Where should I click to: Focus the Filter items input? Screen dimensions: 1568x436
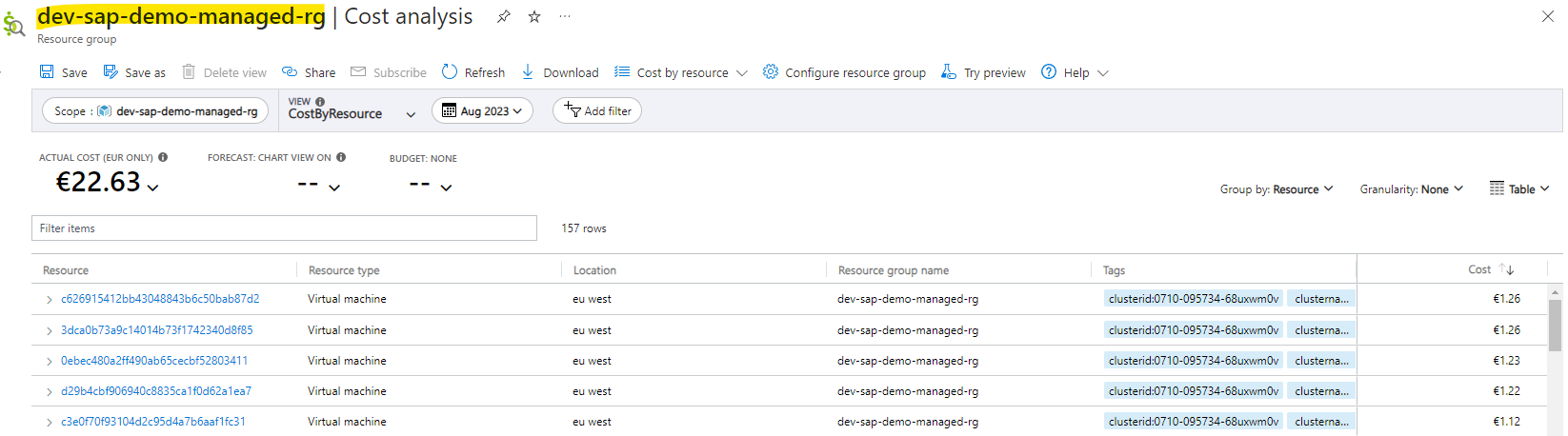(284, 228)
